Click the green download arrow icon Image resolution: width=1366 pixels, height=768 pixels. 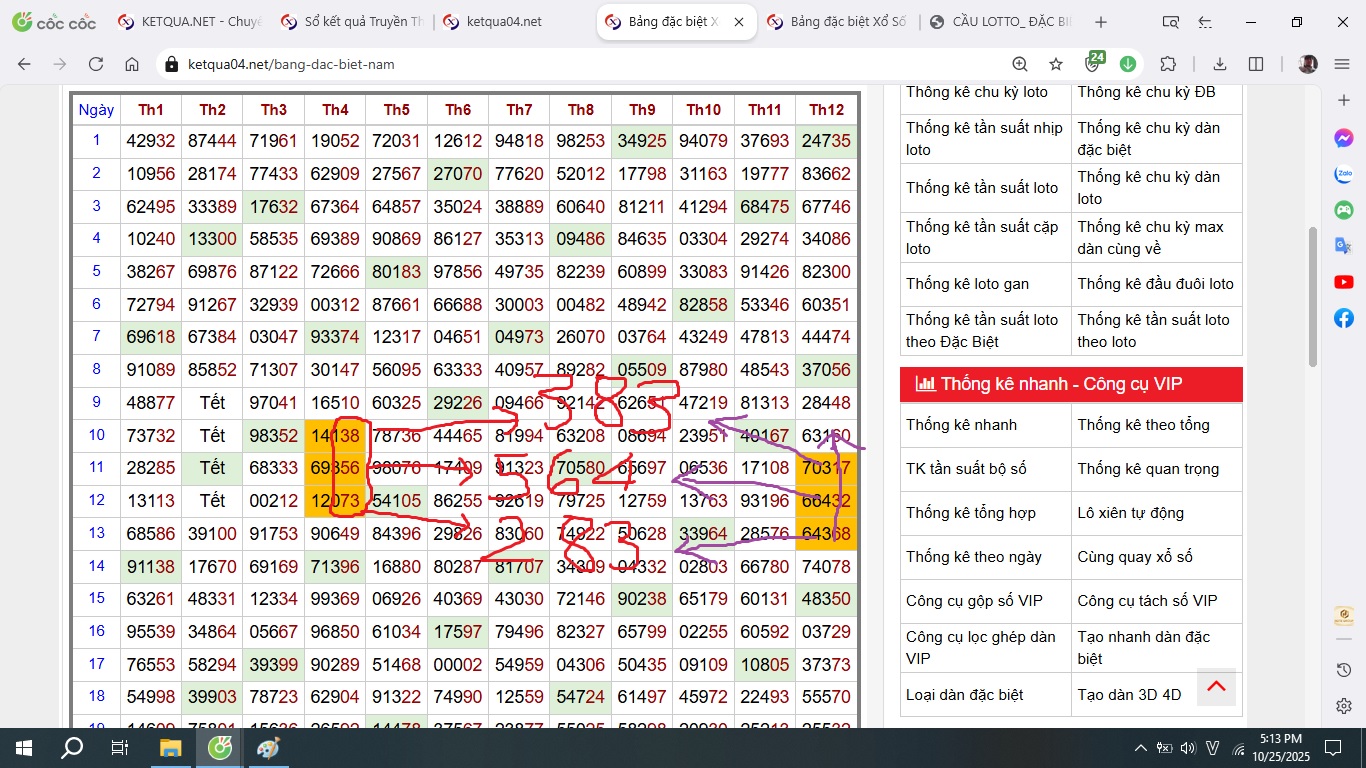(1128, 64)
